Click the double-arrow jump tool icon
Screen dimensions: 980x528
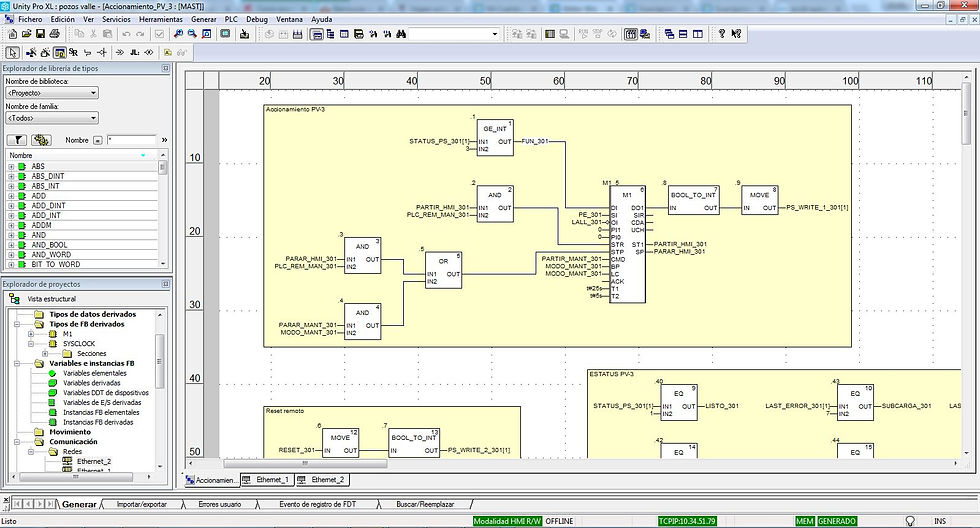pyautogui.click(x=120, y=52)
